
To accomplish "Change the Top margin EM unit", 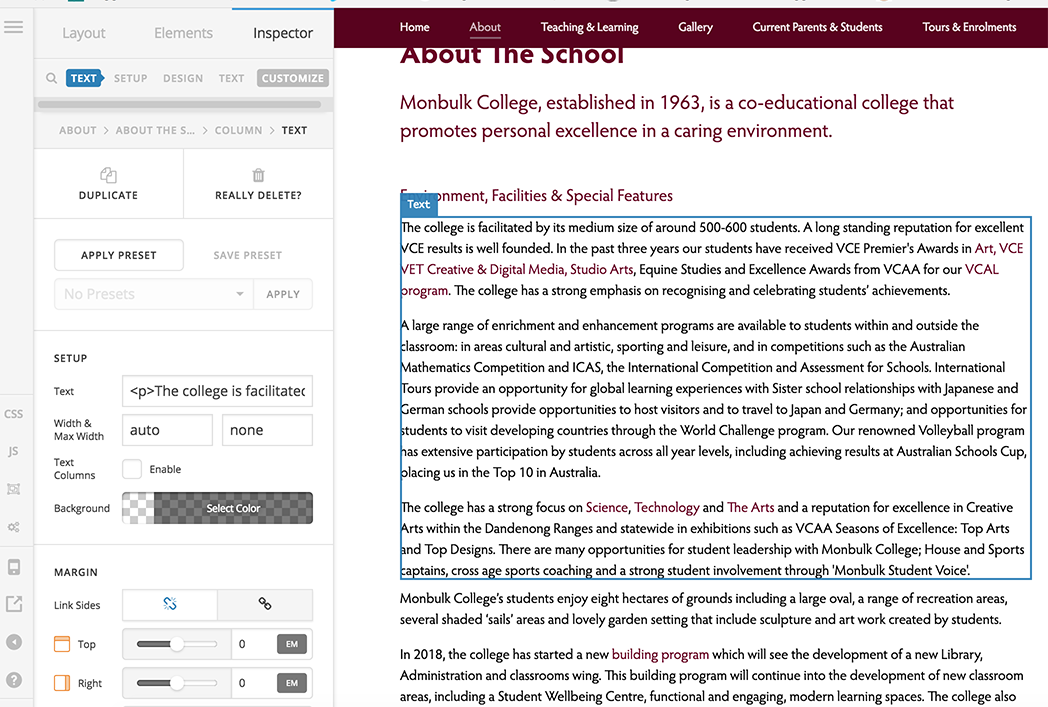I will 292,644.
